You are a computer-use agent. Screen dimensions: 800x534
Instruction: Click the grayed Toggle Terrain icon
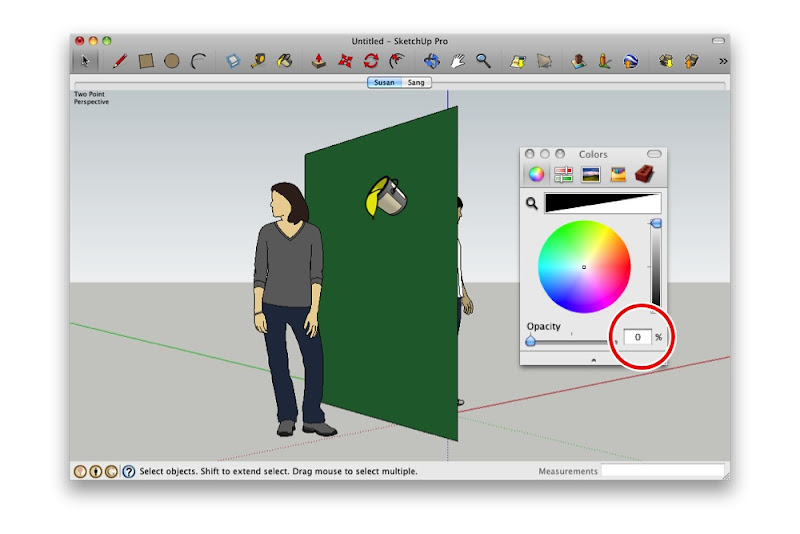(x=544, y=61)
